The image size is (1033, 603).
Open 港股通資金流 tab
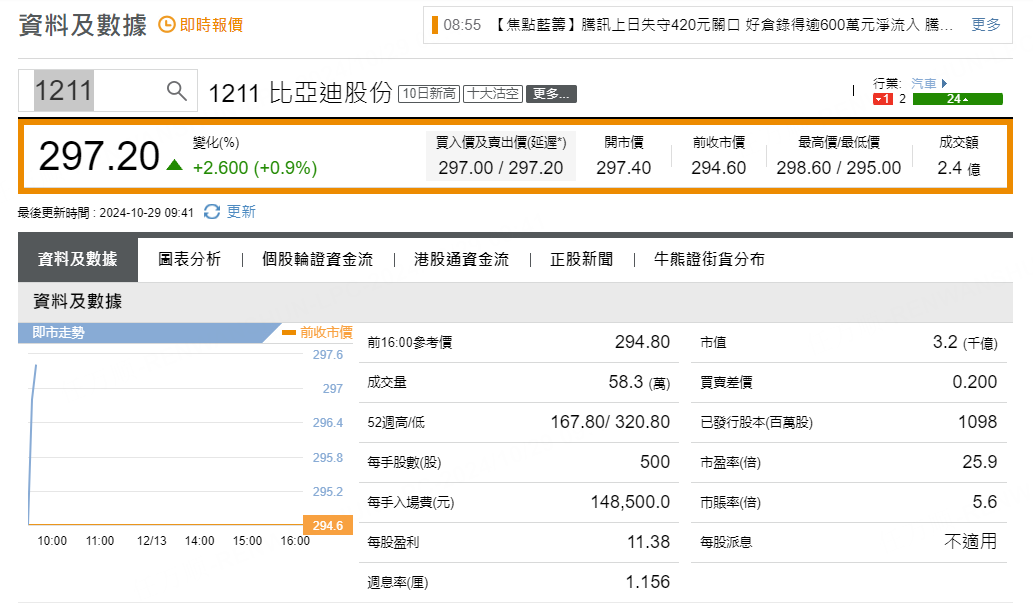coord(461,259)
